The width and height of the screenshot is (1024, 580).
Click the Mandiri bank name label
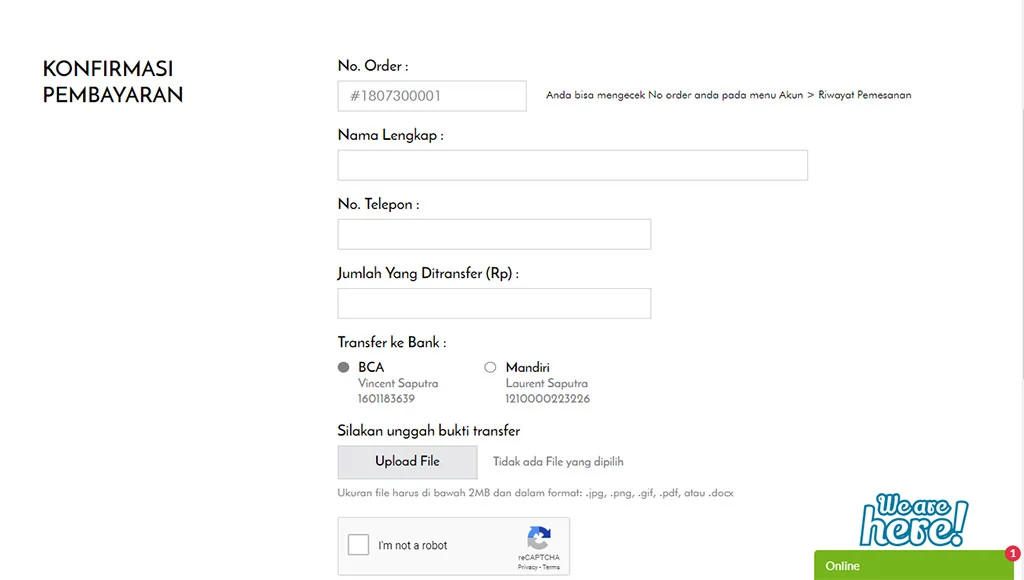click(x=527, y=367)
